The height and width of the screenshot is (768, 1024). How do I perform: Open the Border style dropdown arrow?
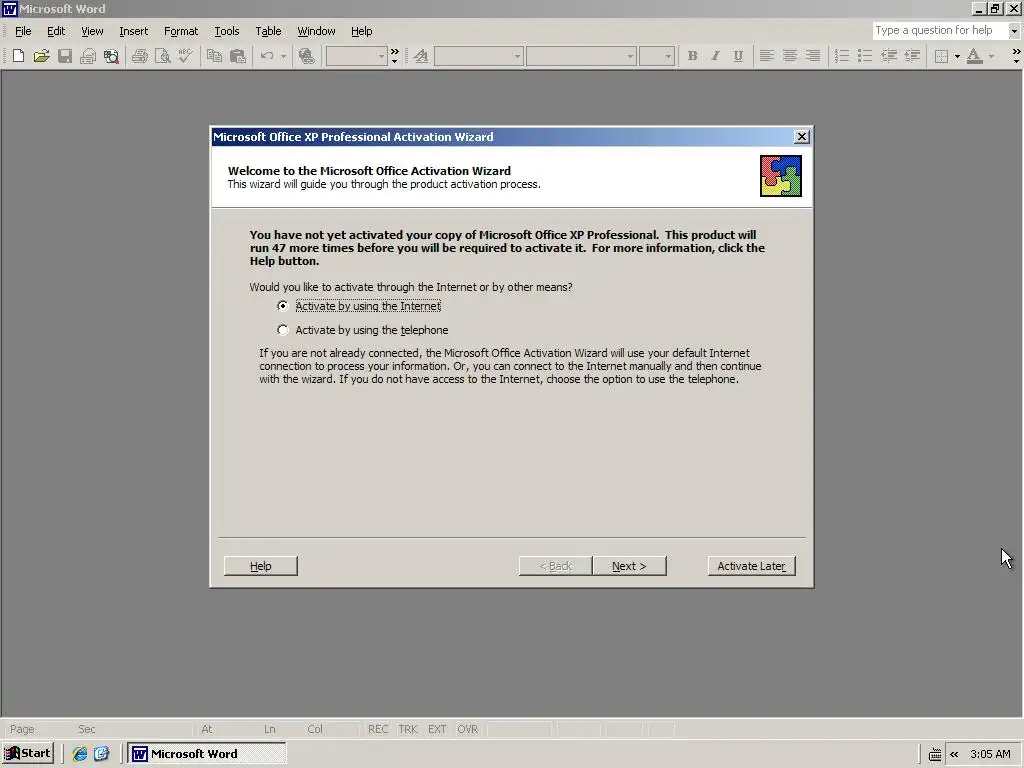pyautogui.click(x=957, y=56)
